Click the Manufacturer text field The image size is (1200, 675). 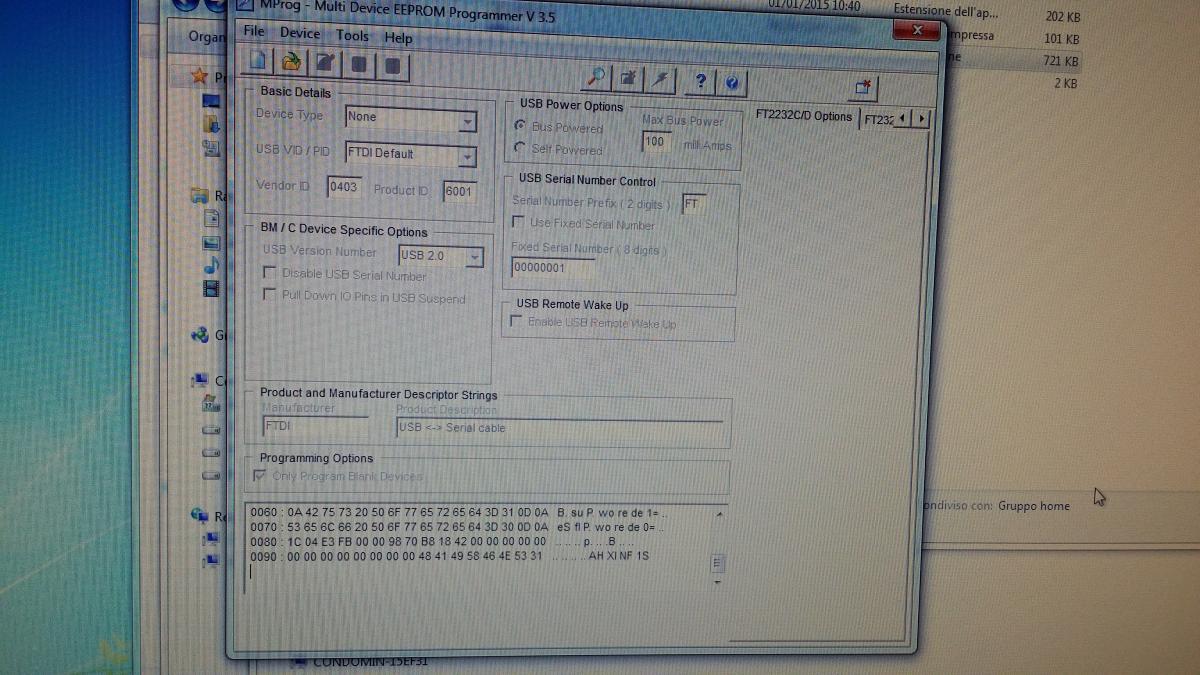(314, 426)
